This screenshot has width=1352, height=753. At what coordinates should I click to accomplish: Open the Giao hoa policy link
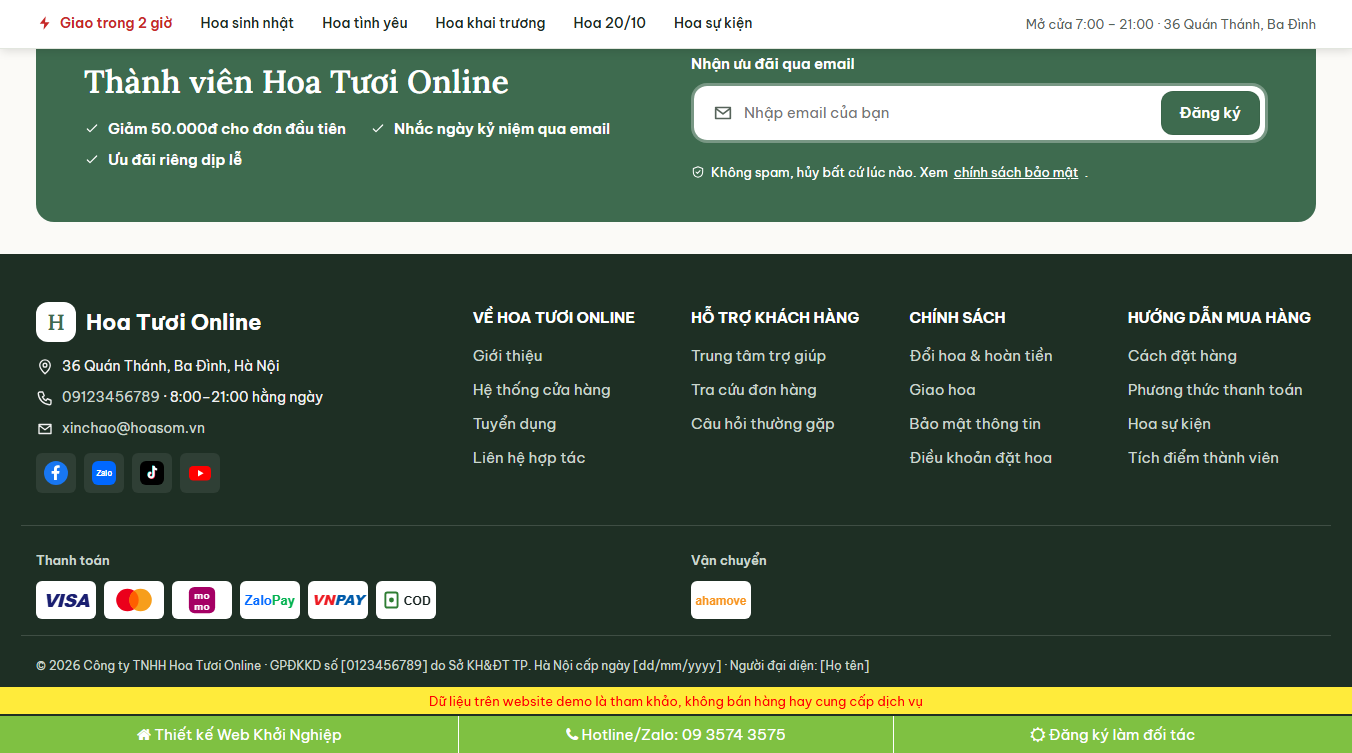[943, 390]
